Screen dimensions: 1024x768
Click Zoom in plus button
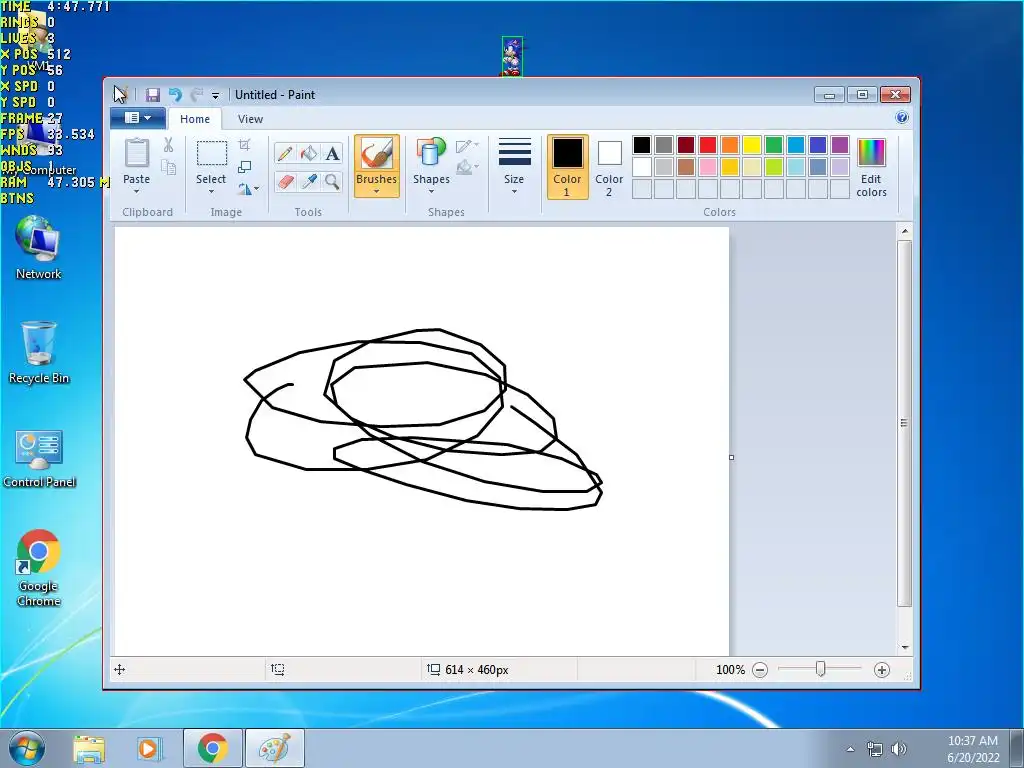[882, 670]
